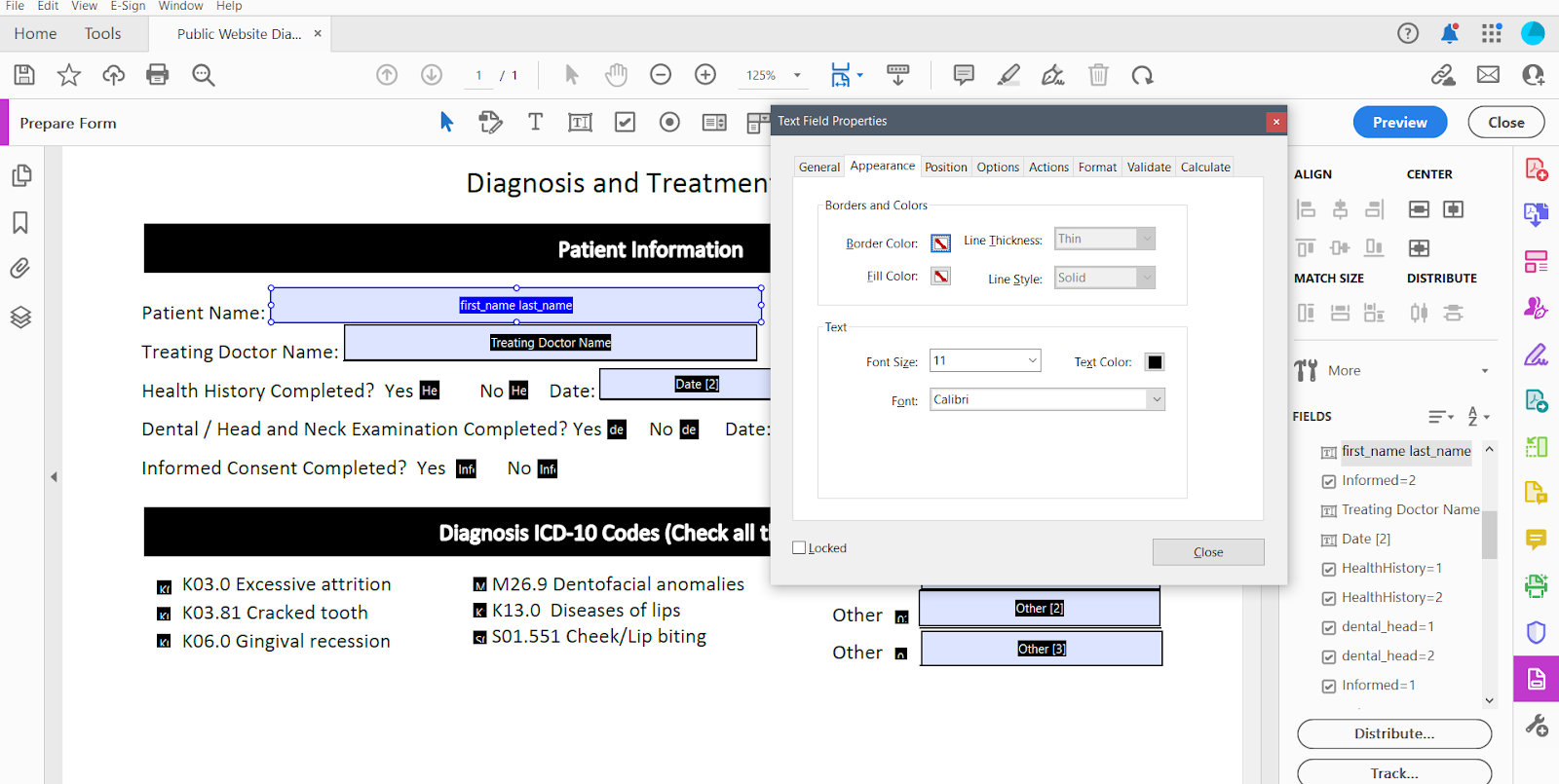Click the Print file icon
Screen dimensions: 1559x784
157,75
